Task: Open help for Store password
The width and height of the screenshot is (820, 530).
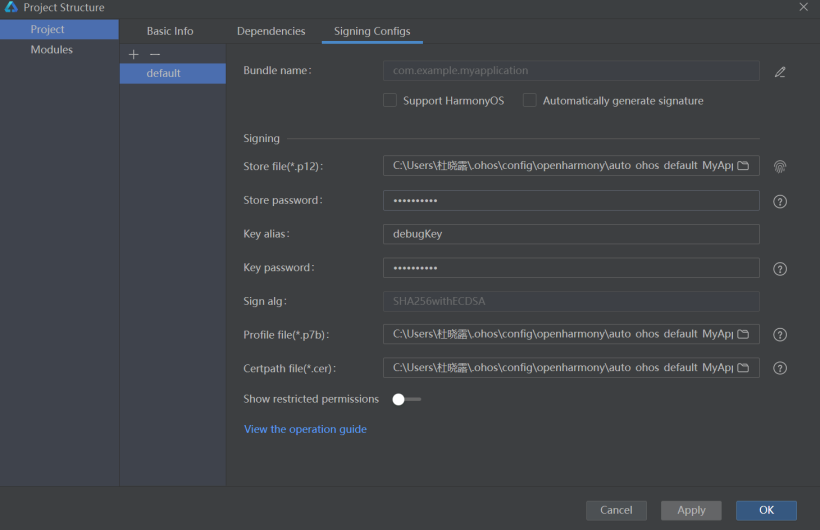Action: pos(780,201)
